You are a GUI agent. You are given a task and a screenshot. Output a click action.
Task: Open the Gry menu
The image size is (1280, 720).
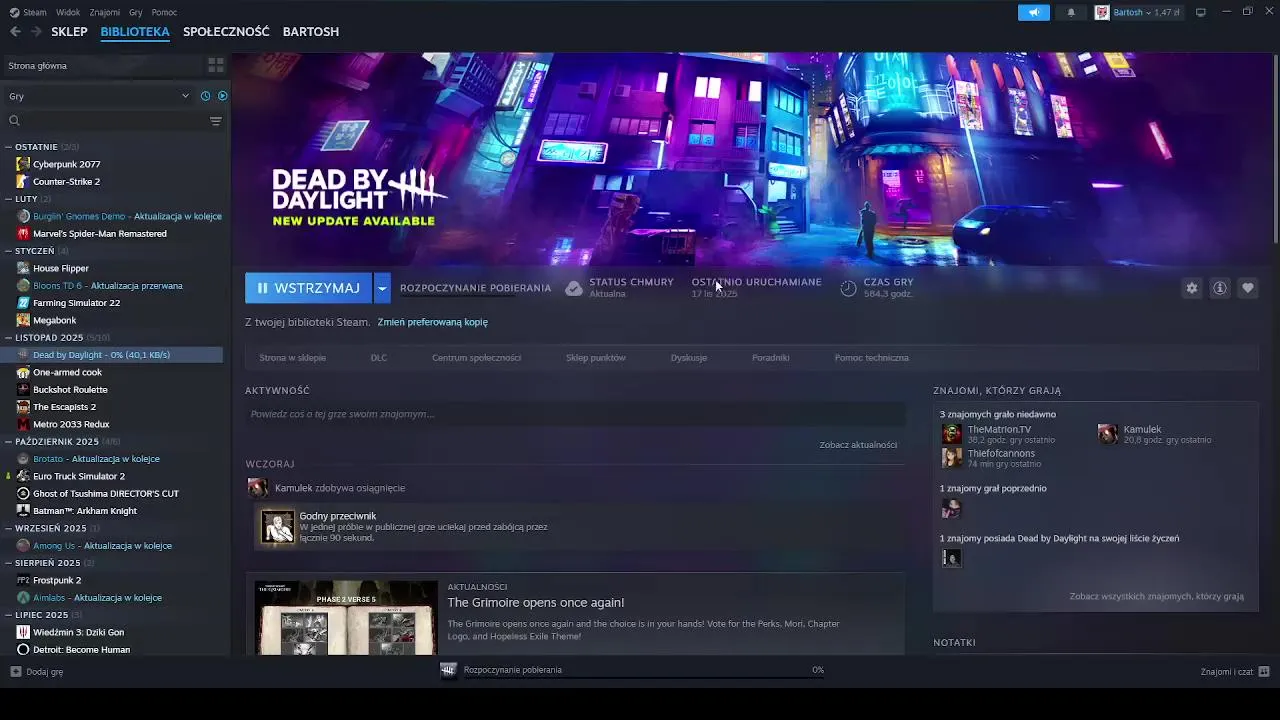click(x=136, y=13)
